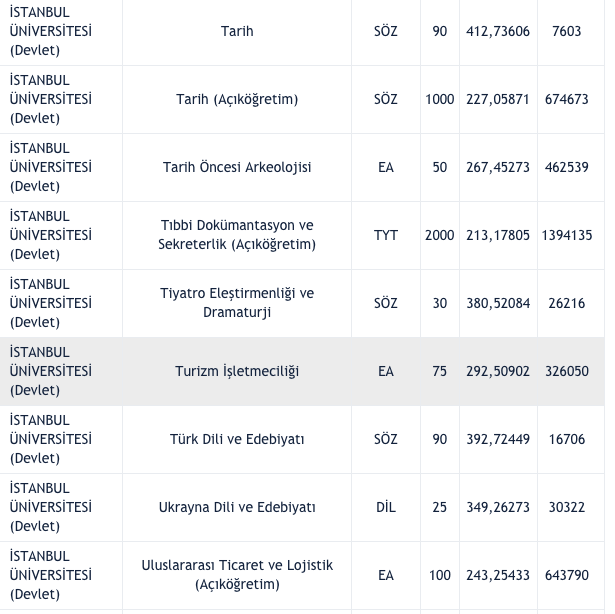Click the DİL score type cell
Viewport: 615px width, 614px height.
386,507
